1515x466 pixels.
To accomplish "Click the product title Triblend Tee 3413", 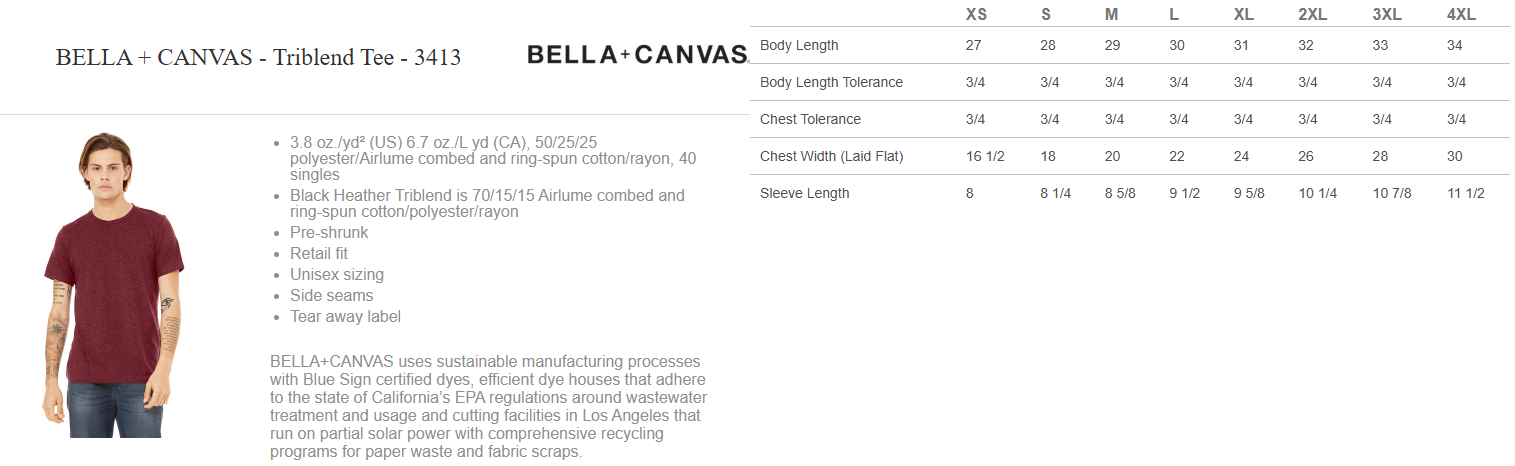I will tap(258, 57).
